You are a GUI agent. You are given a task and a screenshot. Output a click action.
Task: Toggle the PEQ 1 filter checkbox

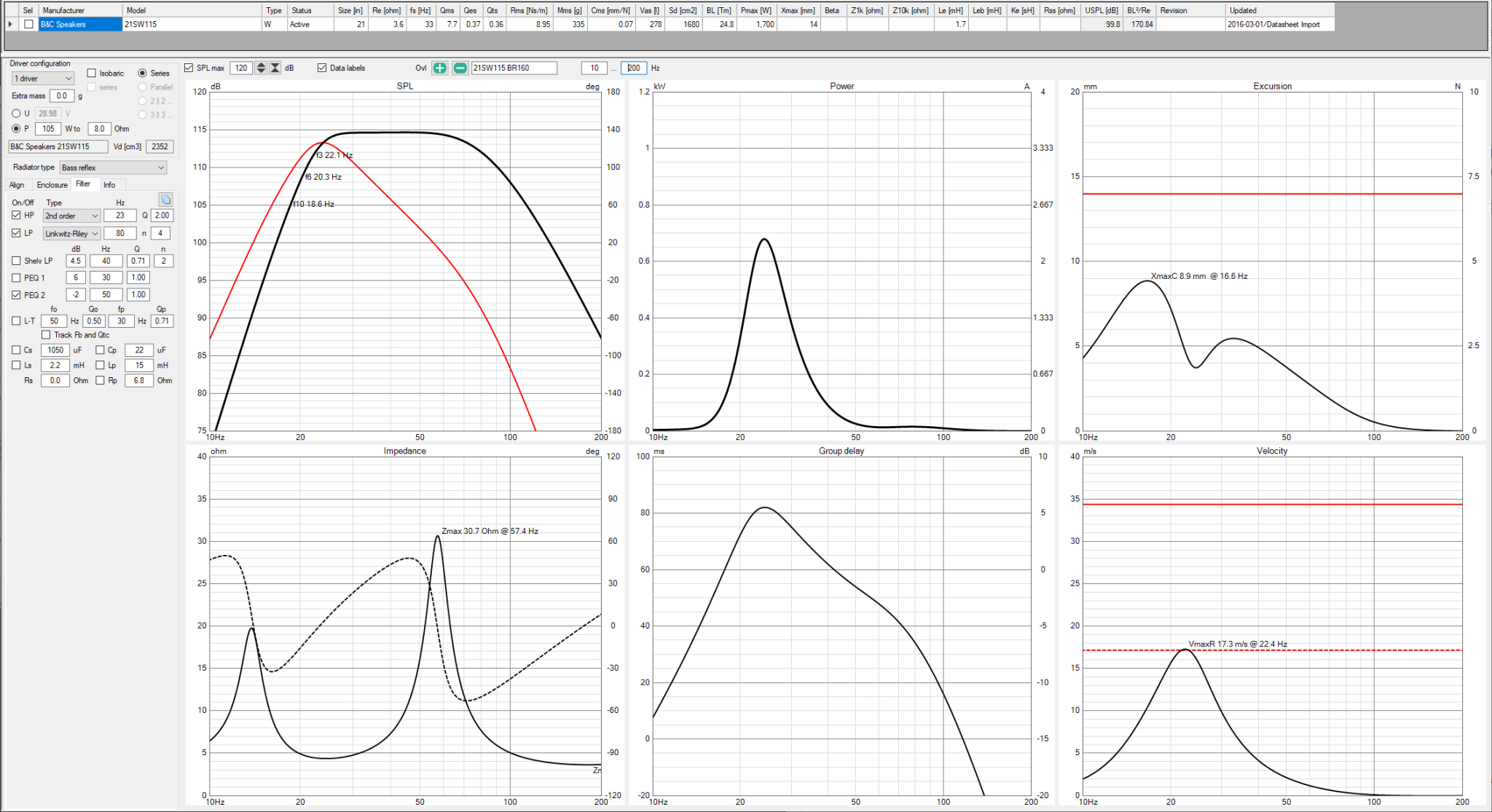click(x=16, y=277)
